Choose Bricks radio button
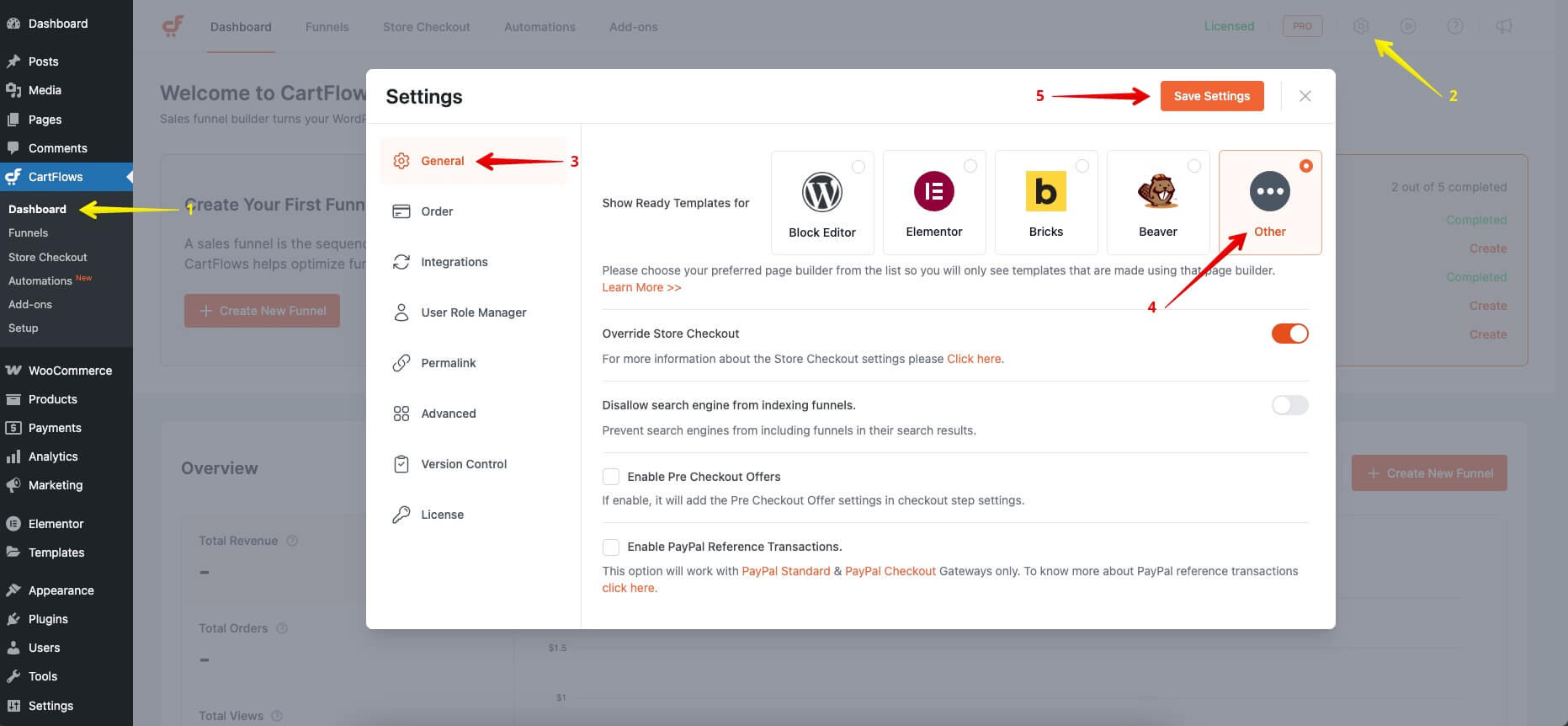This screenshot has height=726, width=1568. pyautogui.click(x=1082, y=166)
